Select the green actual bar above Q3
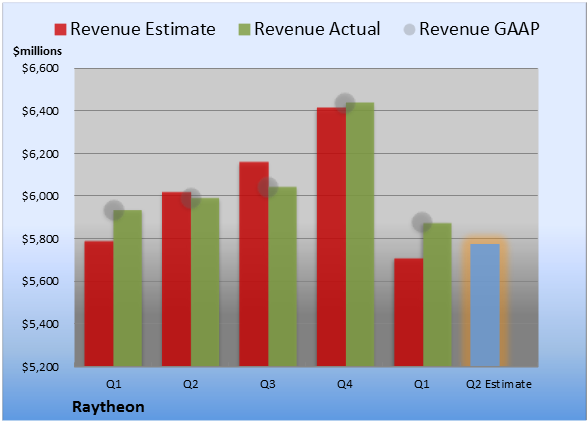The width and height of the screenshot is (588, 422). pyautogui.click(x=282, y=276)
